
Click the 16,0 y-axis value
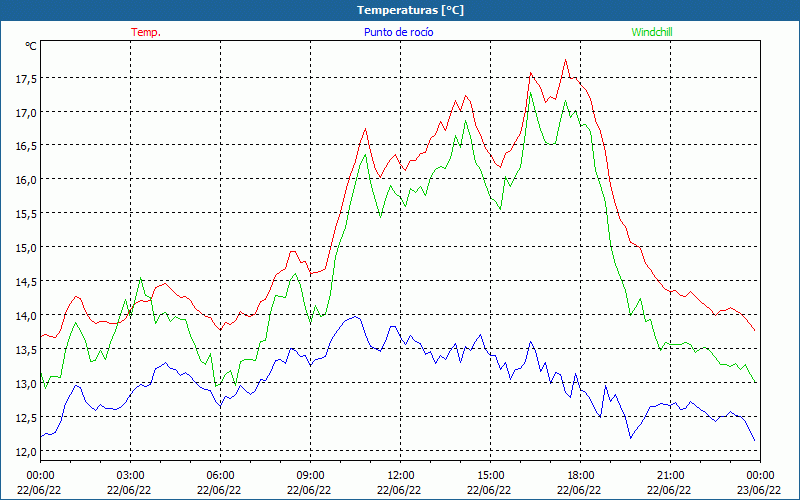[26, 180]
